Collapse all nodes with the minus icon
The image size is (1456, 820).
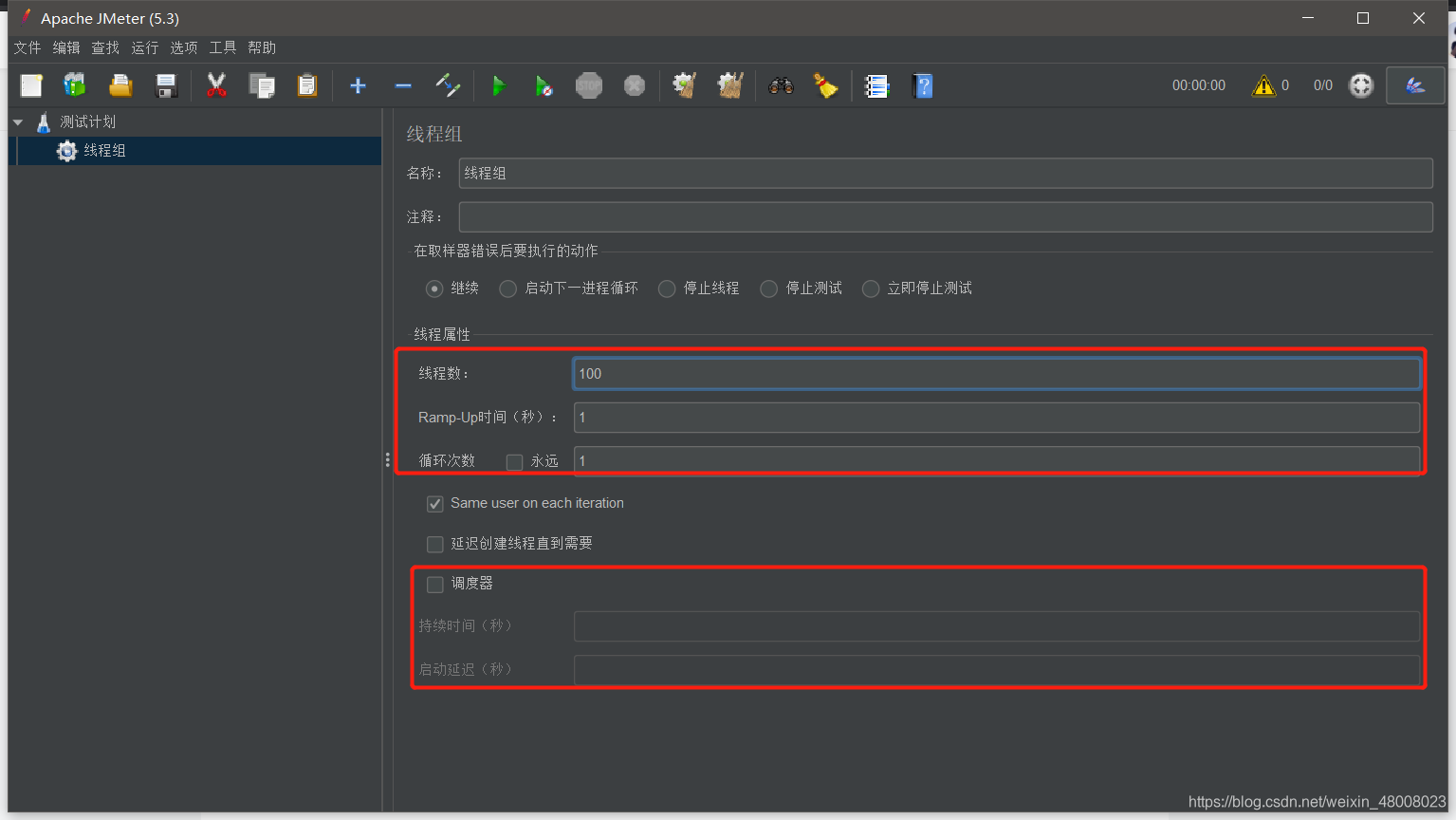coord(403,85)
